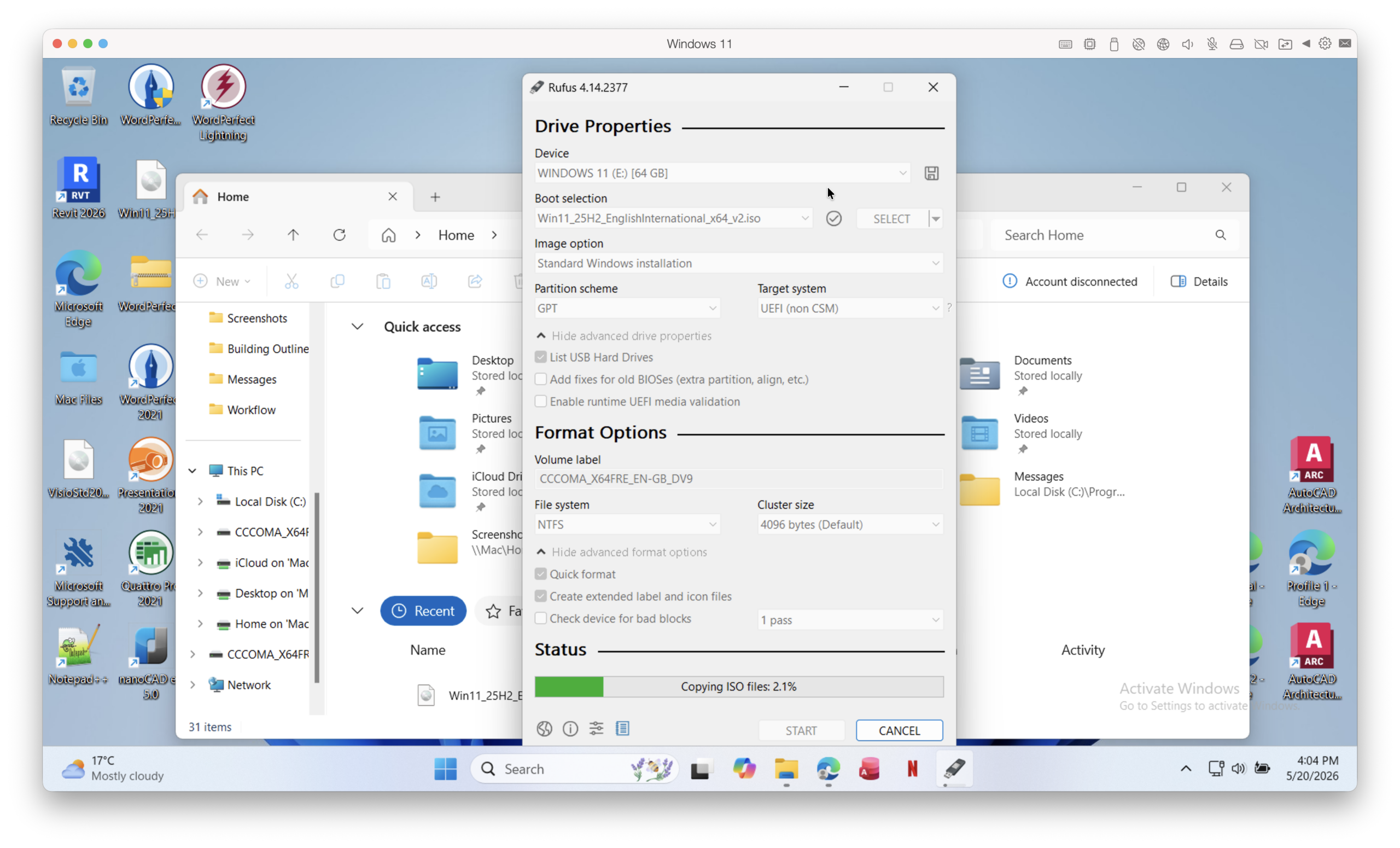Open Rufus language globe icon
The width and height of the screenshot is (1400, 848).
point(544,729)
